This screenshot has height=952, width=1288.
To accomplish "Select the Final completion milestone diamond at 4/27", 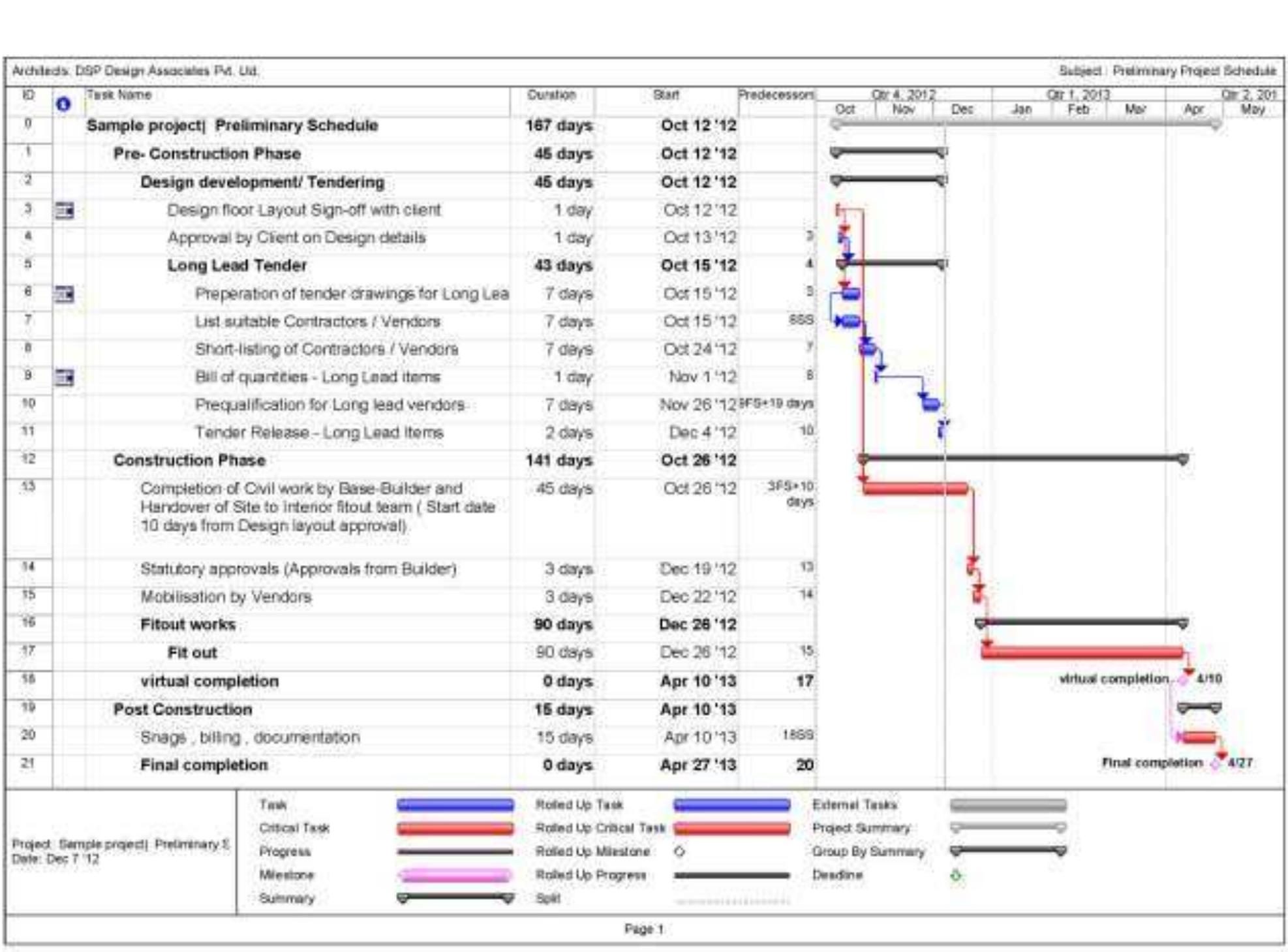I will [1216, 765].
